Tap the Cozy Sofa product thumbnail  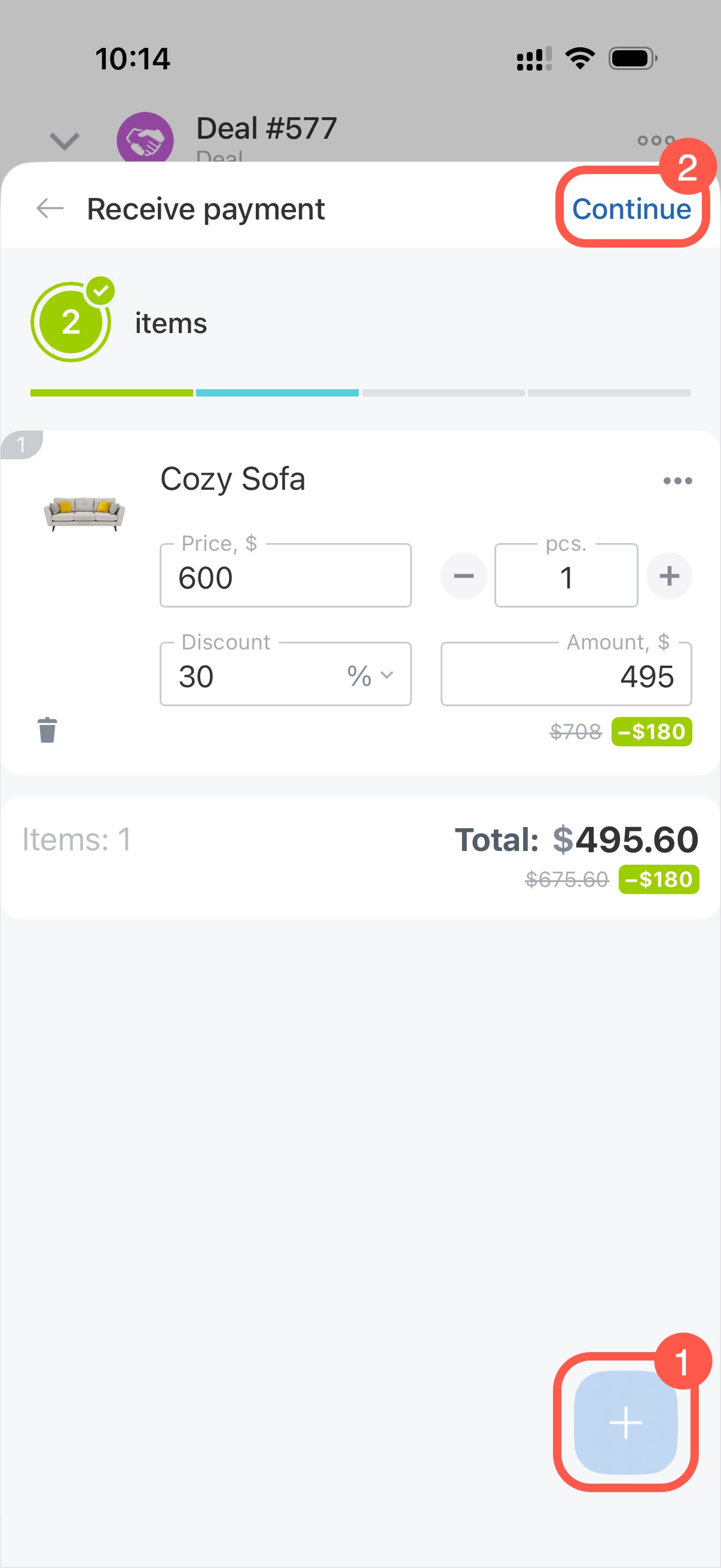click(84, 513)
